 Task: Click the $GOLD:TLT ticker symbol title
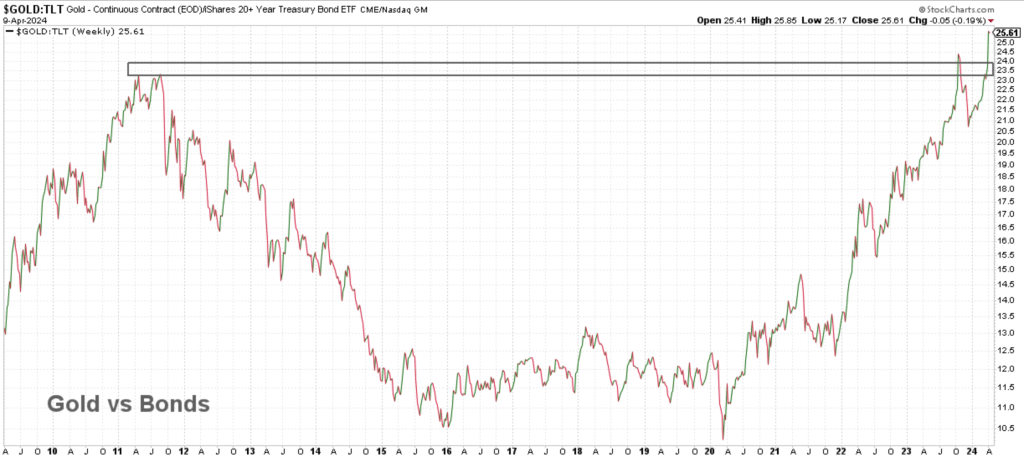pos(33,8)
